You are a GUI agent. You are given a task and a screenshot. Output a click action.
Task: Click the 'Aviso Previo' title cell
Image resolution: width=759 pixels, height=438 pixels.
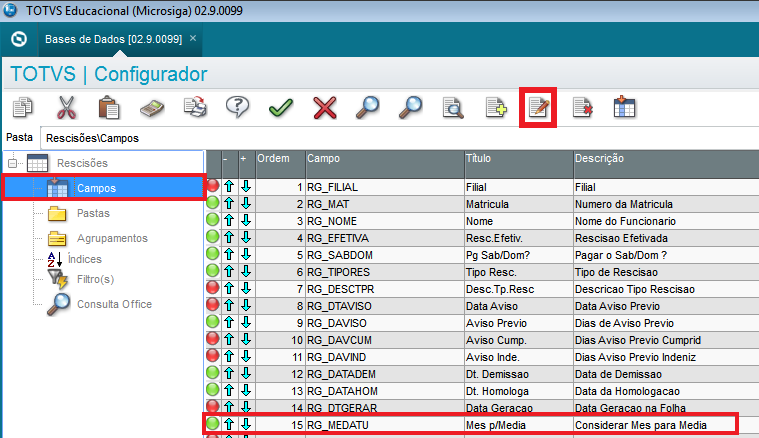[x=518, y=323]
